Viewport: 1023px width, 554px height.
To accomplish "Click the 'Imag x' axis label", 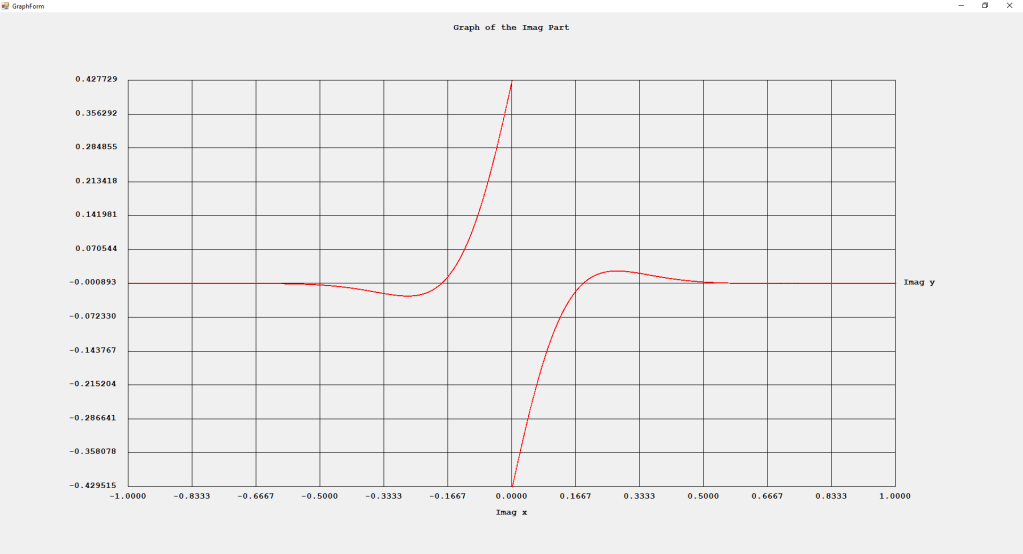I will pos(511,512).
